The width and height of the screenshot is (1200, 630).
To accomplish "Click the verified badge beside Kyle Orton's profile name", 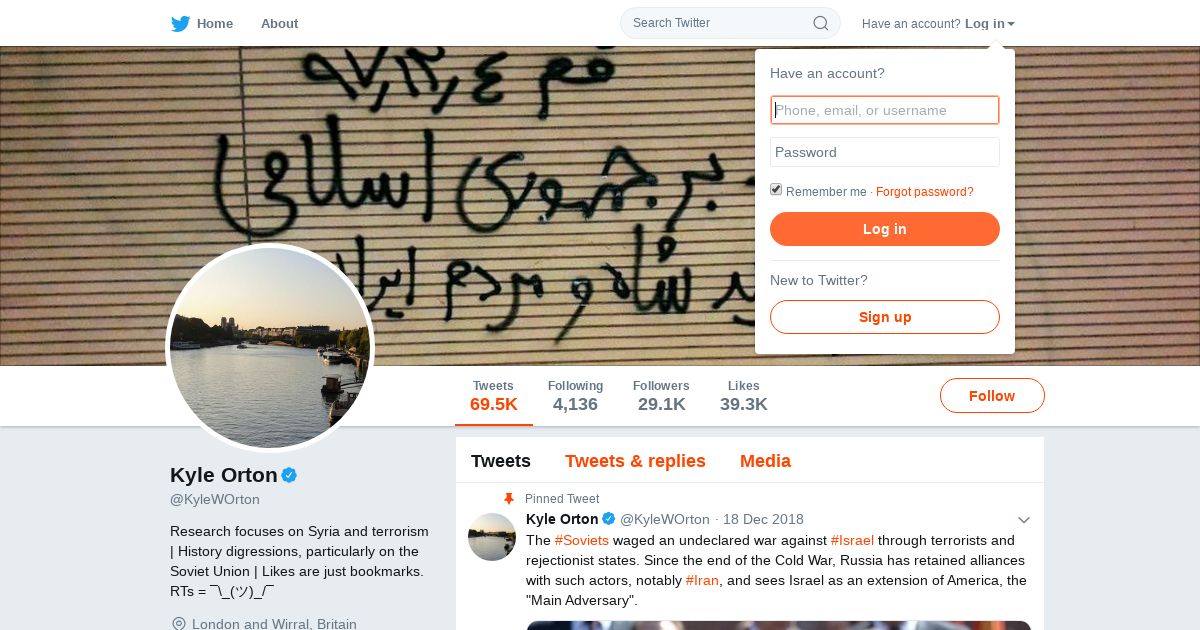I will [x=289, y=475].
